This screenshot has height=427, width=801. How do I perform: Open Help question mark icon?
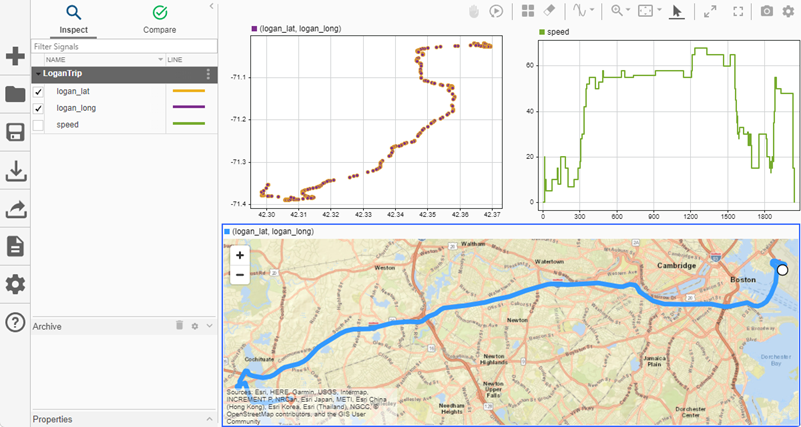coord(15,323)
